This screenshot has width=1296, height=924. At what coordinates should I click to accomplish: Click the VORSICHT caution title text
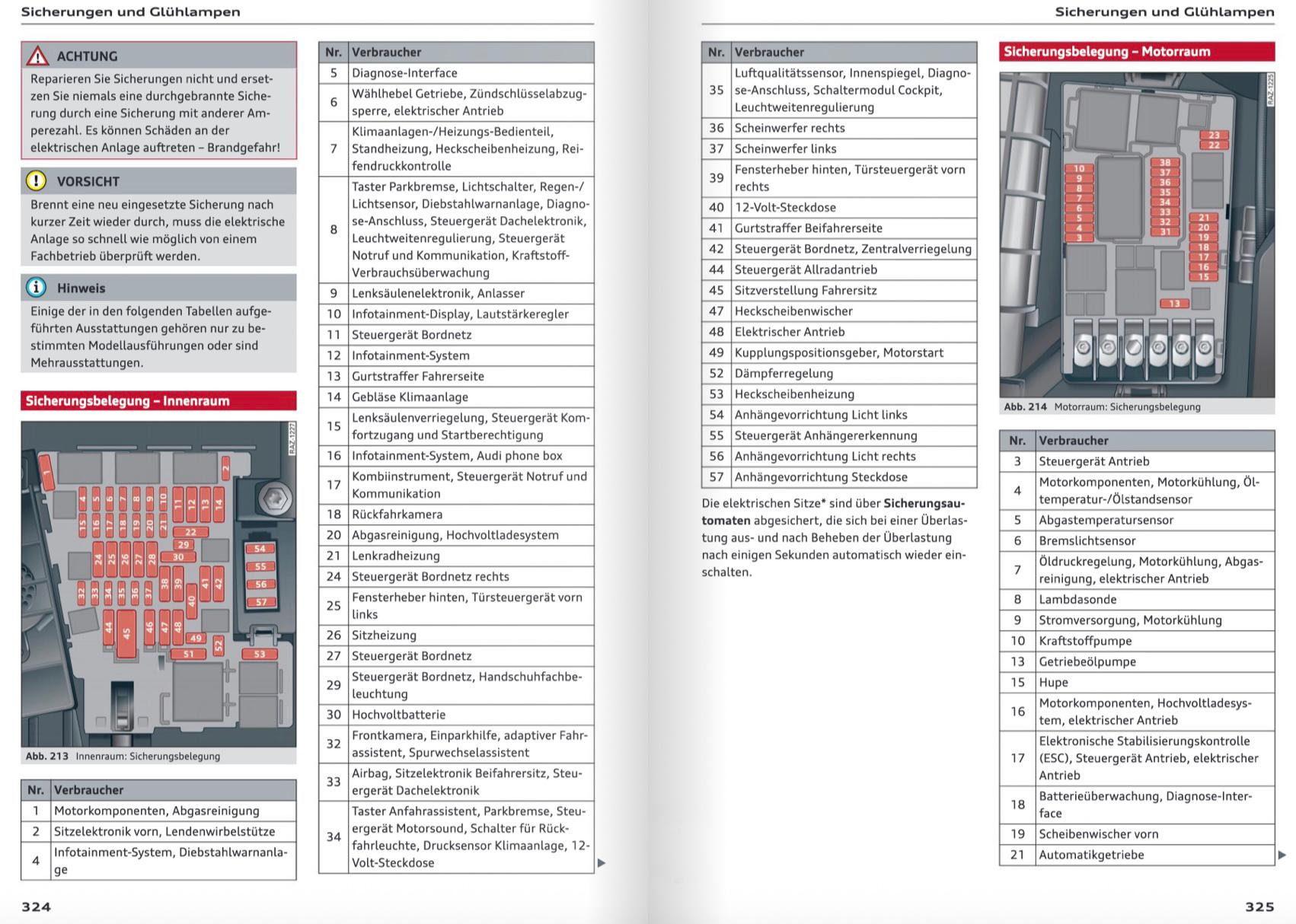[88, 182]
